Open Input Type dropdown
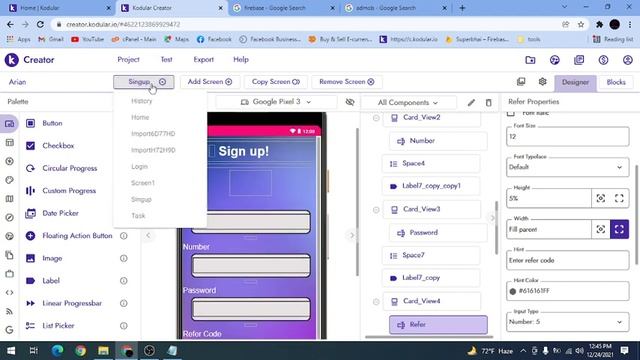Viewport: 640px width, 360px height. pyautogui.click(x=567, y=322)
